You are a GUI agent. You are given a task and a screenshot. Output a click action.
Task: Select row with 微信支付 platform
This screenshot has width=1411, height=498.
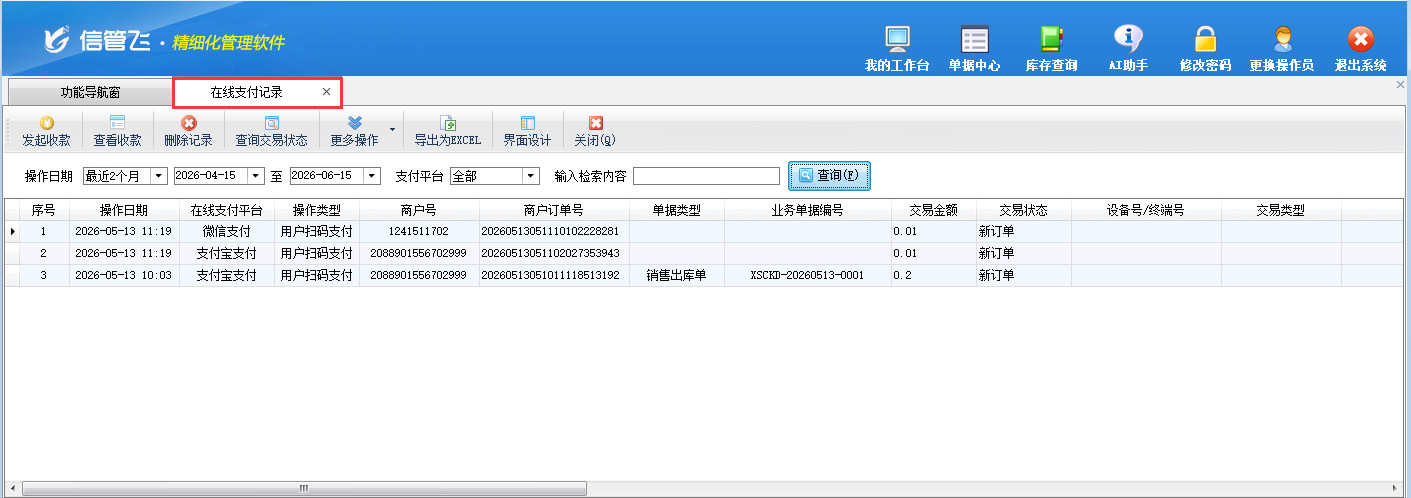(227, 231)
